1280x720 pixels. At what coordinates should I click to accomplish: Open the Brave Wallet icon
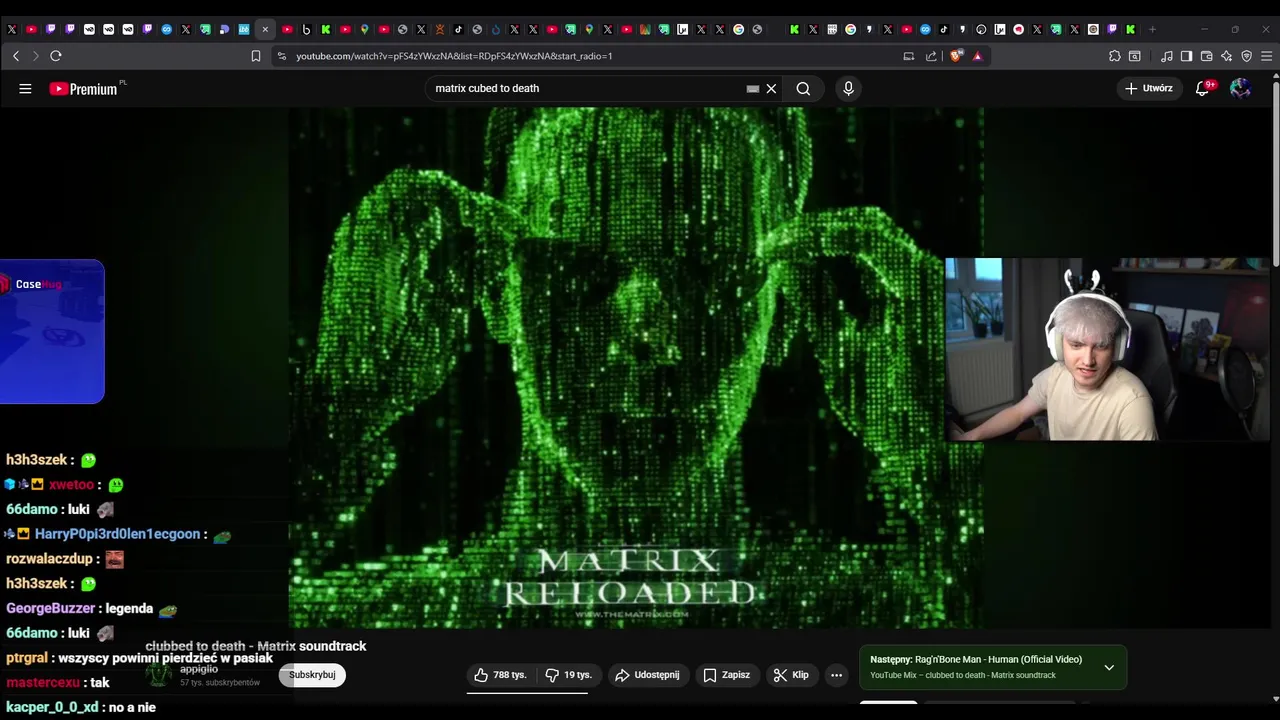(x=1207, y=56)
